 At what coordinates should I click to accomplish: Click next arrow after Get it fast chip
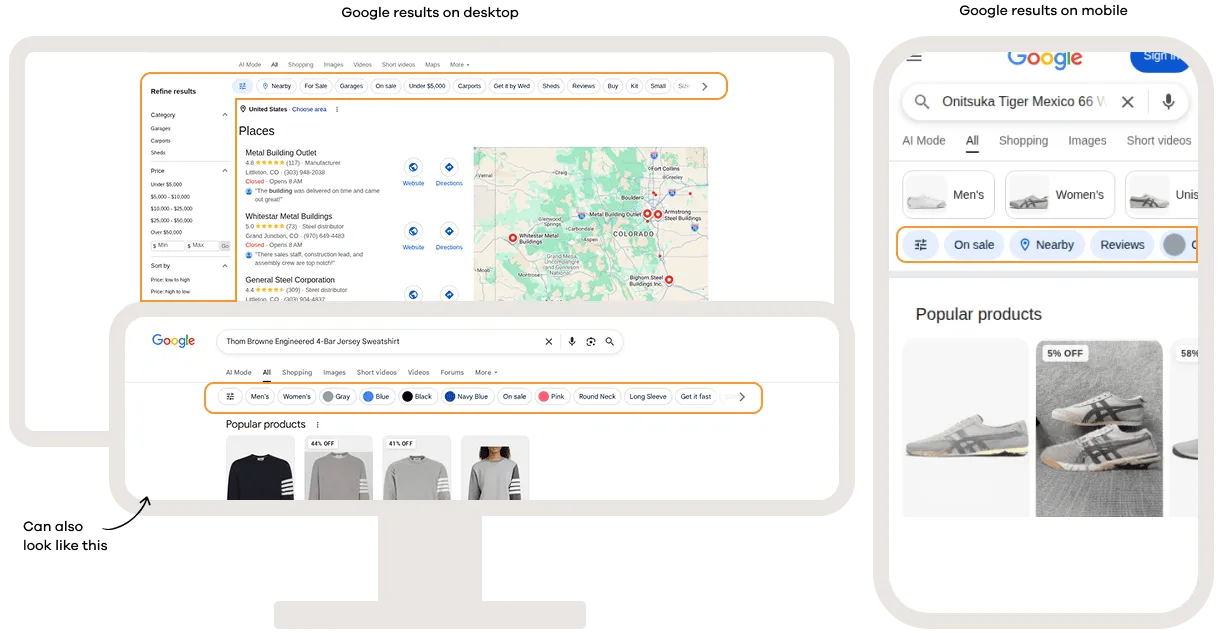coord(741,396)
